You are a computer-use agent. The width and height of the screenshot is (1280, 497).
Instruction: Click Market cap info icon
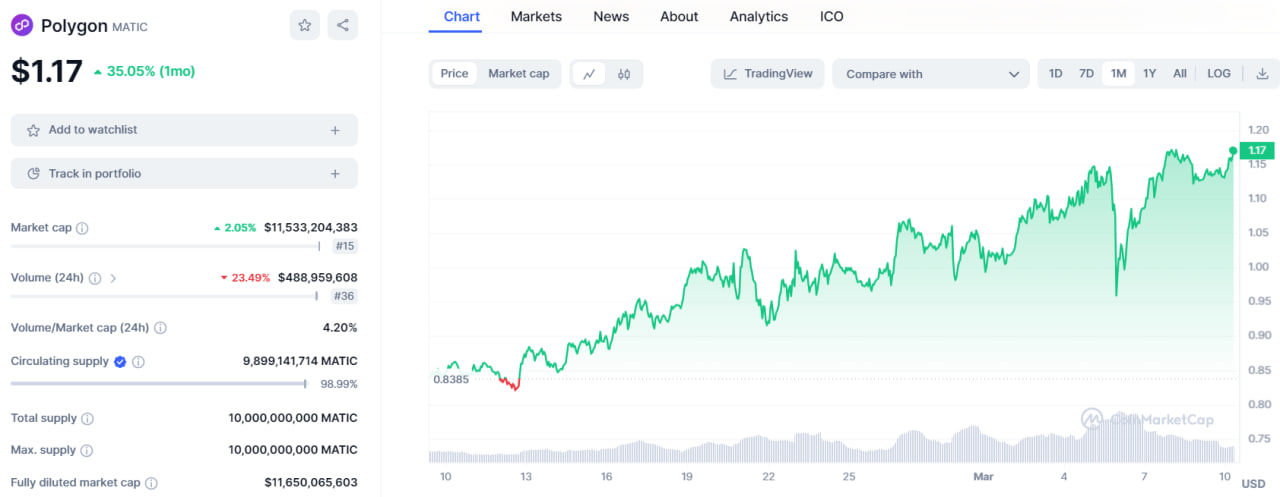82,228
